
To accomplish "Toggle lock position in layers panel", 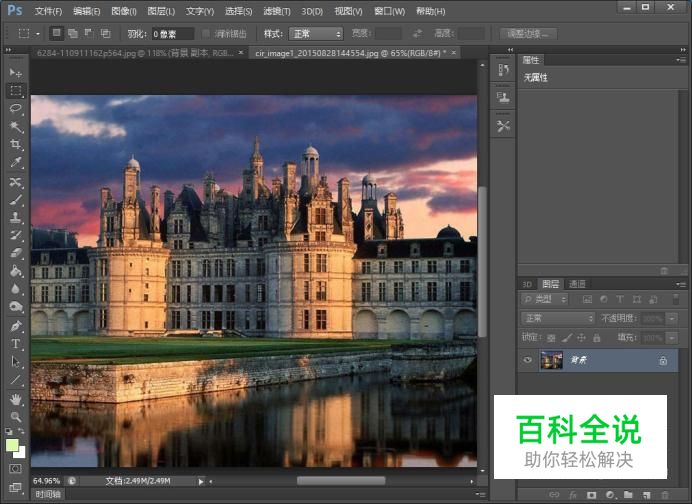I will click(x=582, y=337).
